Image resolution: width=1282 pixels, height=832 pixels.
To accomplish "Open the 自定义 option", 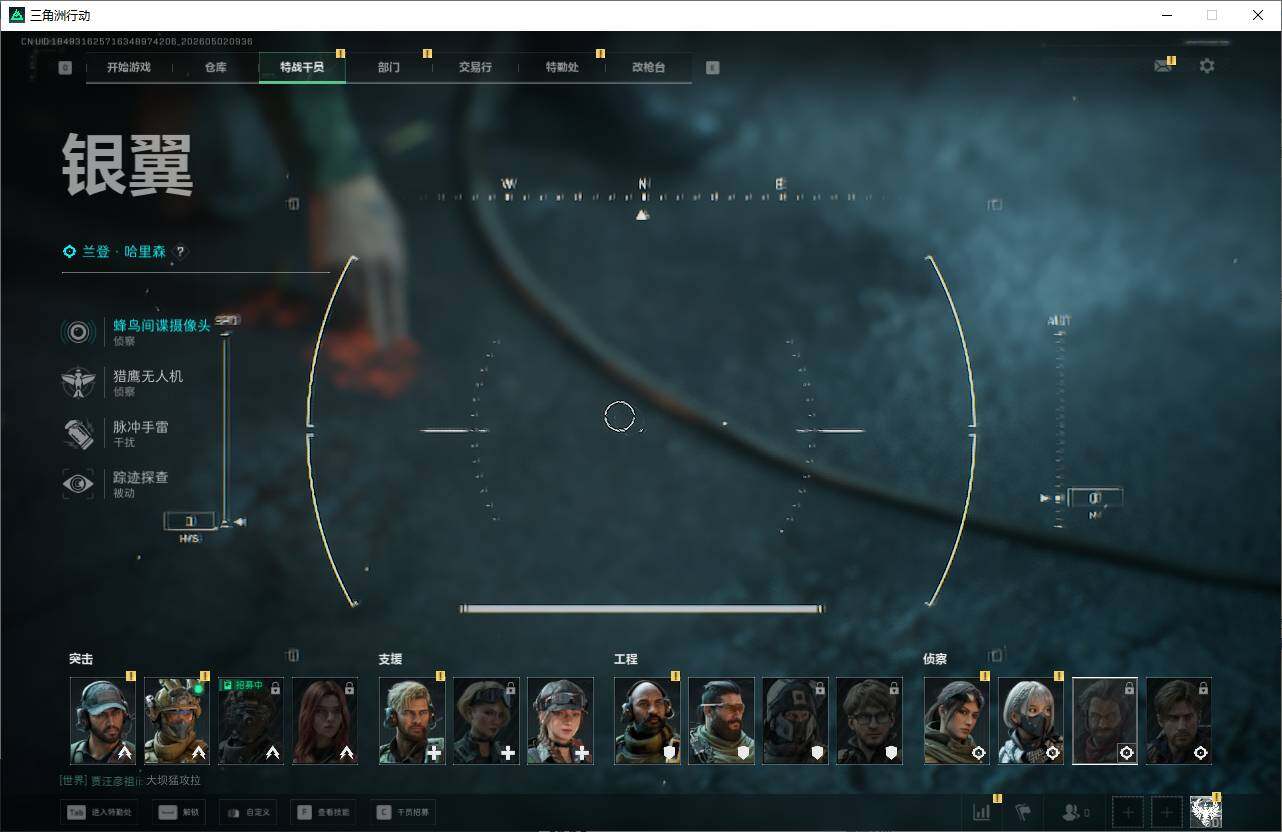I will (248, 812).
